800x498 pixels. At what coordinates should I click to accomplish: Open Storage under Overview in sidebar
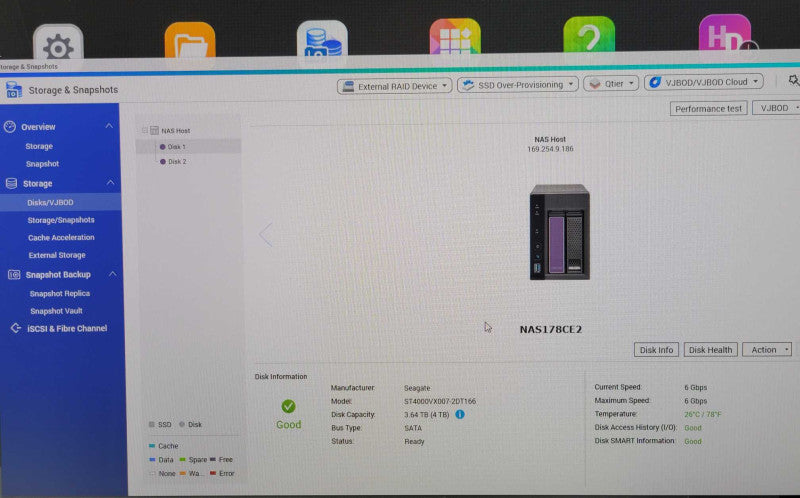(x=39, y=146)
